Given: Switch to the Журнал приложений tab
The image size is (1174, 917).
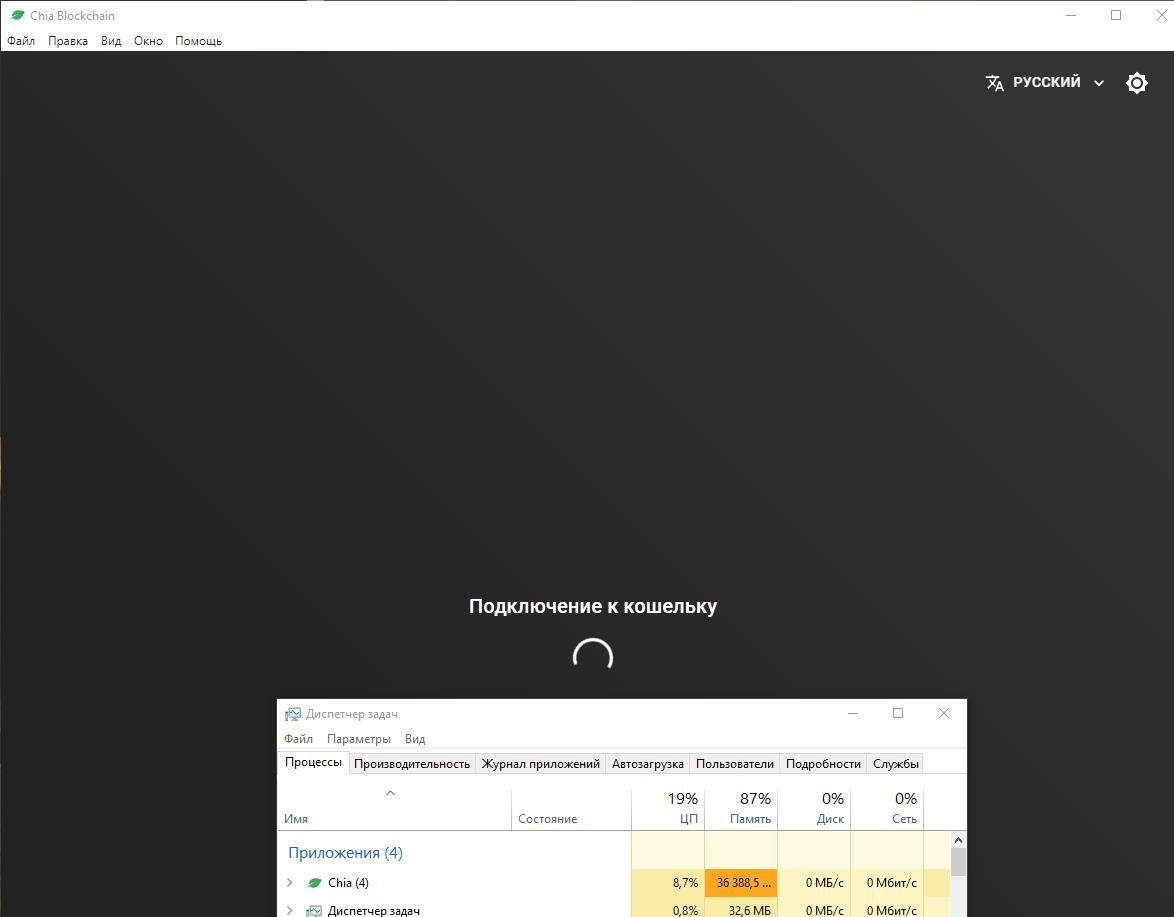Looking at the screenshot, I should click(x=541, y=764).
